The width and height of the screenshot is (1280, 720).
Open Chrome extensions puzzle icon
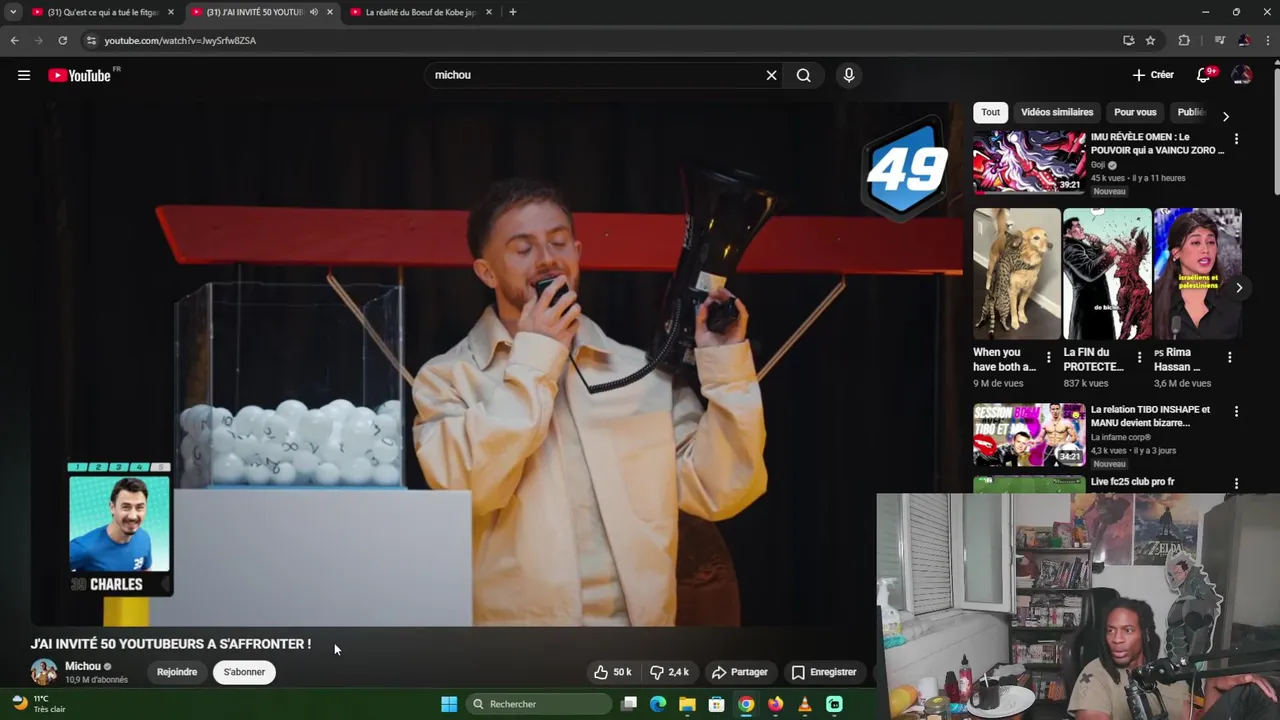coord(1184,40)
